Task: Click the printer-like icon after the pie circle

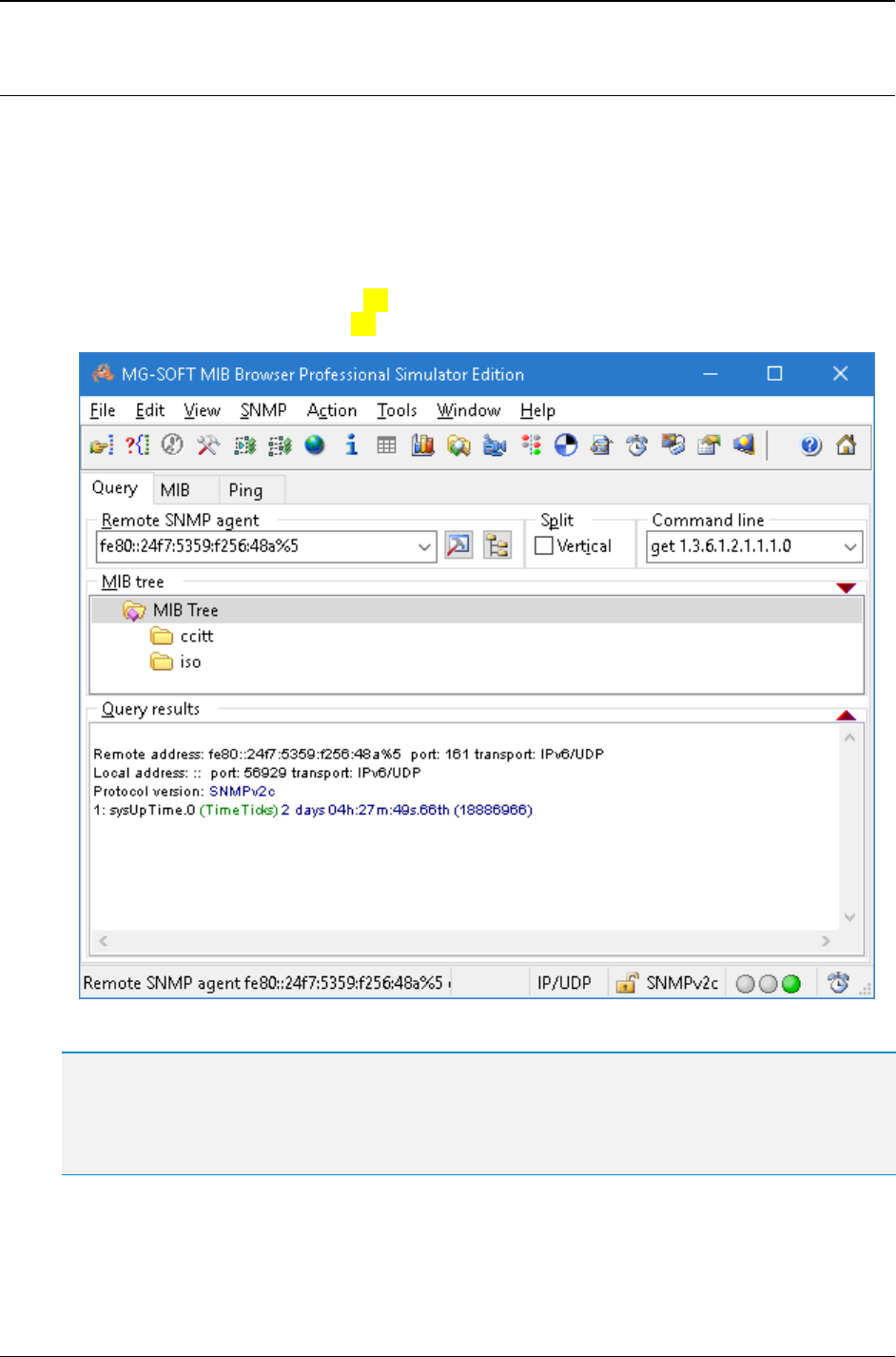Action: (x=601, y=444)
